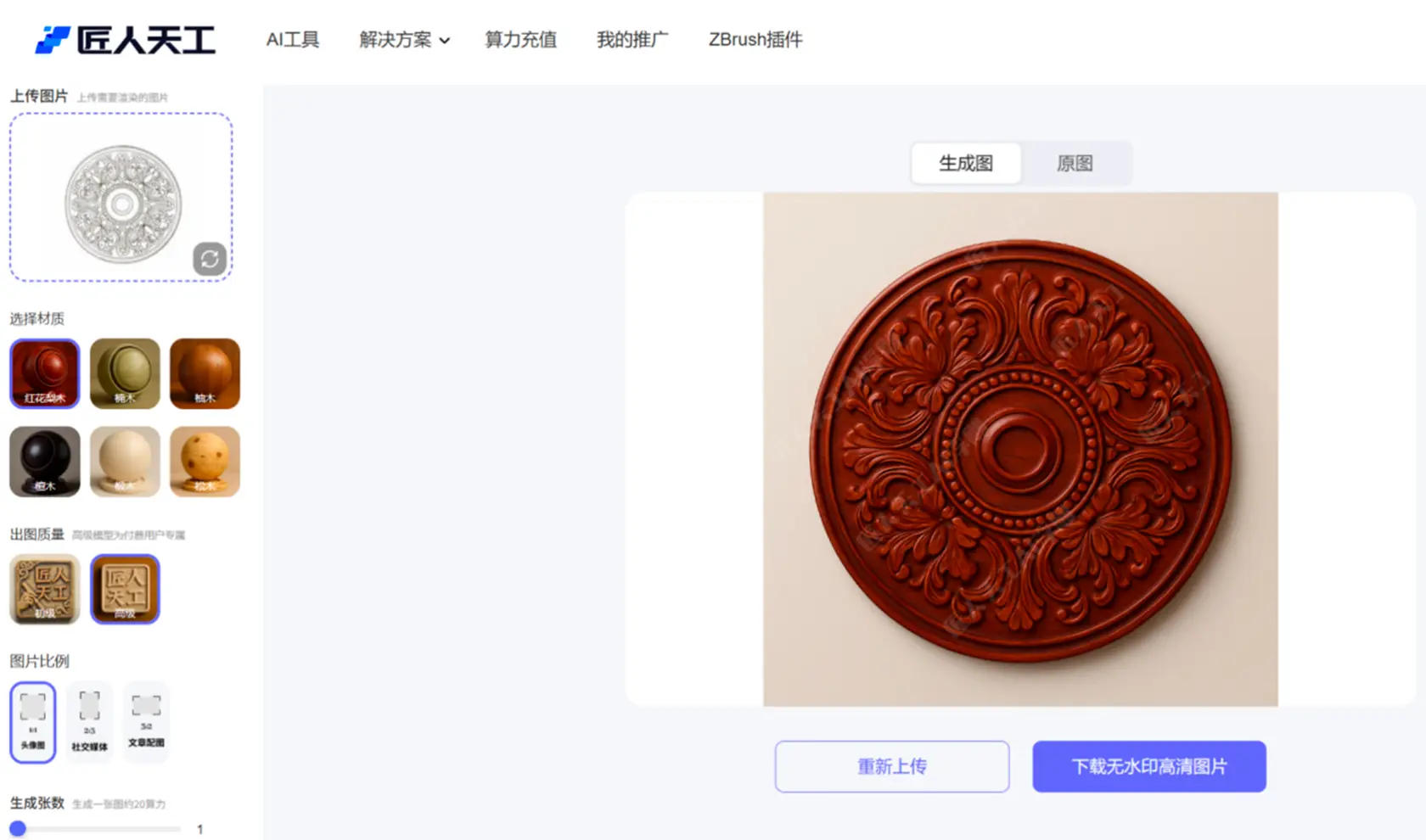
Task: Select the black sphere wood material
Action: [45, 462]
